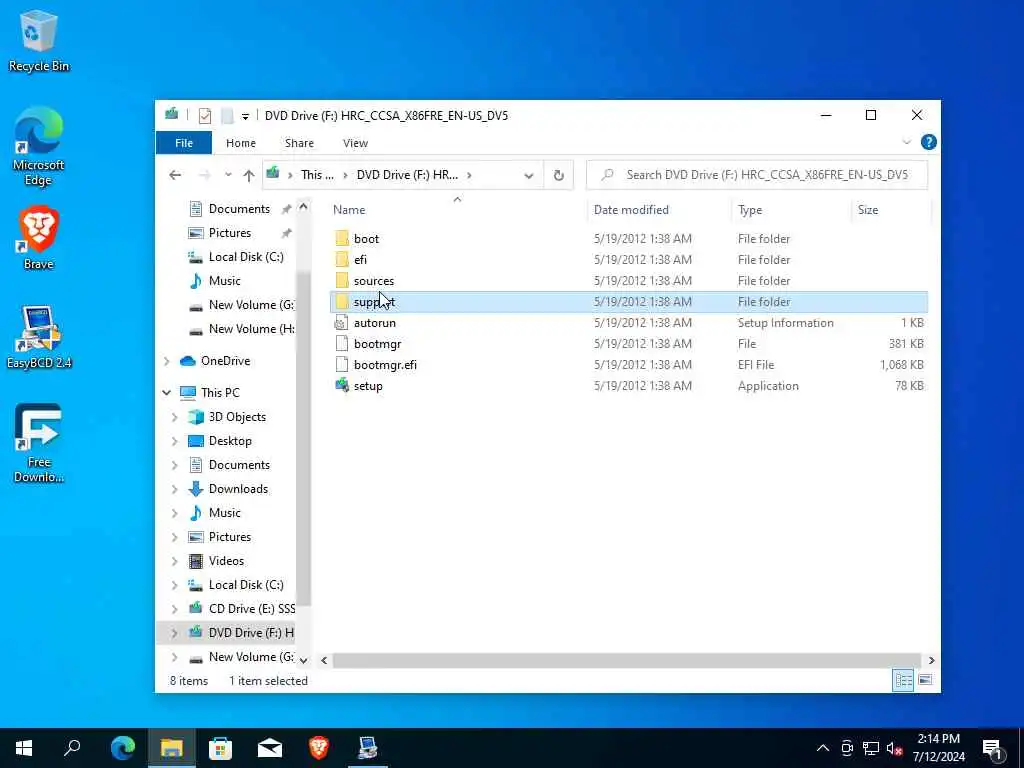Expand the OneDrive tree node
1024x768 pixels.
tap(167, 361)
